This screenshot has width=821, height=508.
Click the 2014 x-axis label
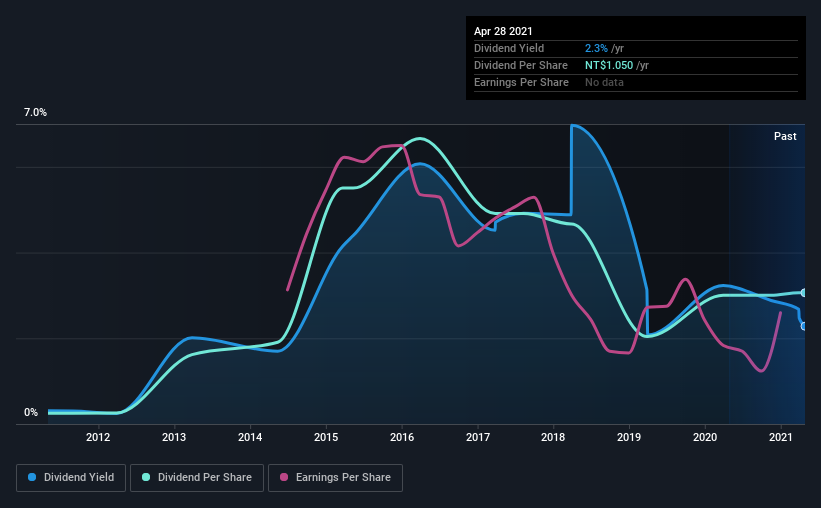[x=250, y=437]
